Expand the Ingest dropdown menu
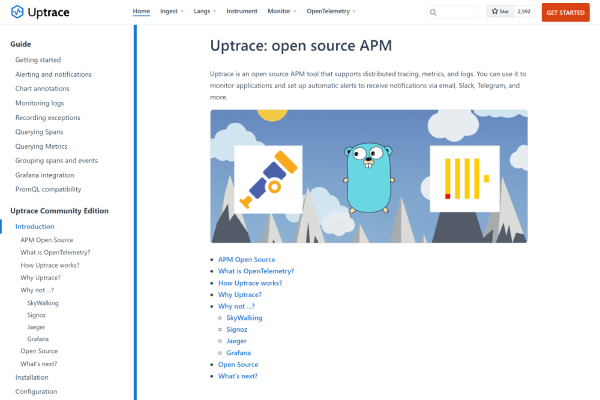The width and height of the screenshot is (600, 400). 172,11
